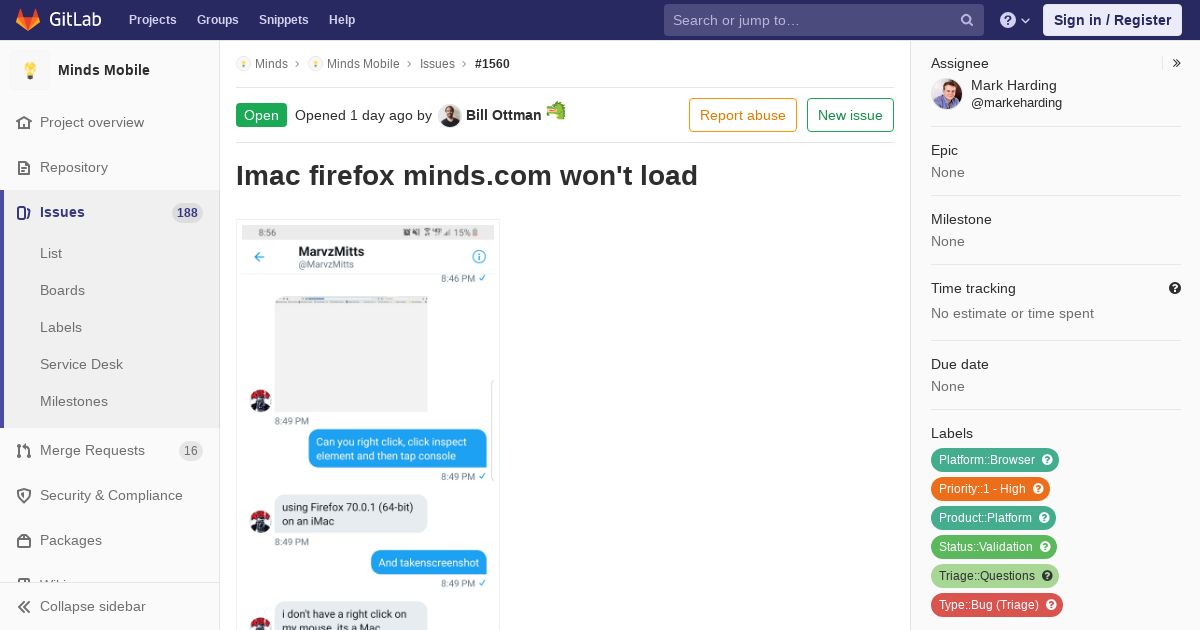Open the Groups menu
Screen dimensions: 1200x630
[217, 20]
